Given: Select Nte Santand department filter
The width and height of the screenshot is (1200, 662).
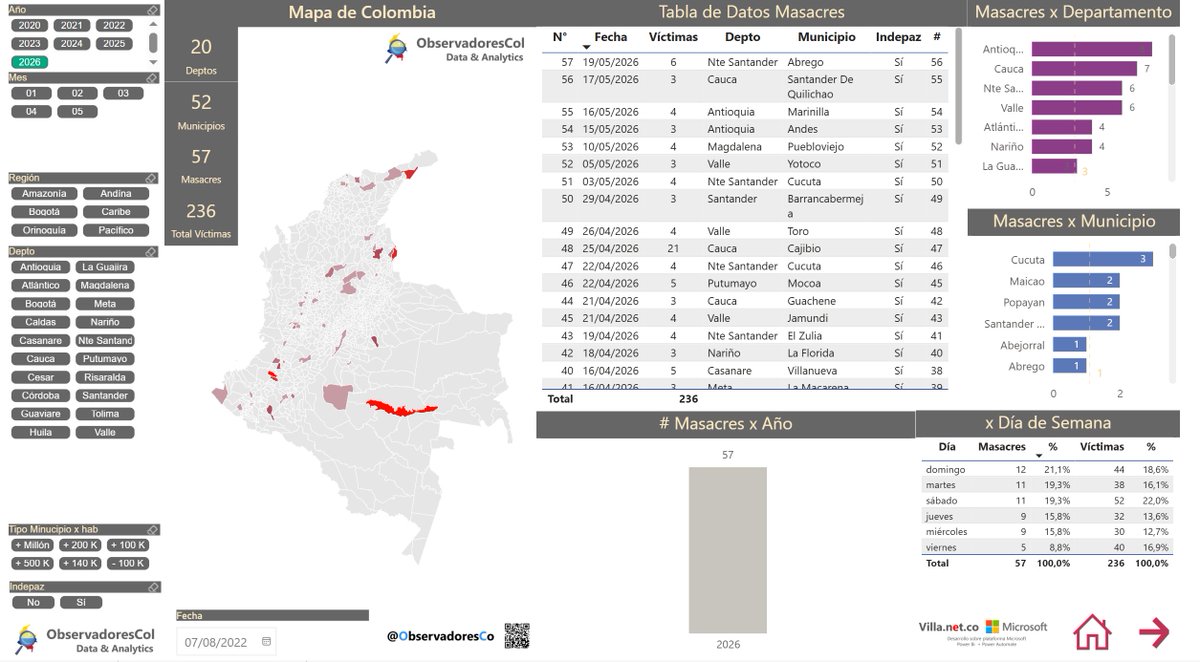Looking at the screenshot, I should (104, 341).
